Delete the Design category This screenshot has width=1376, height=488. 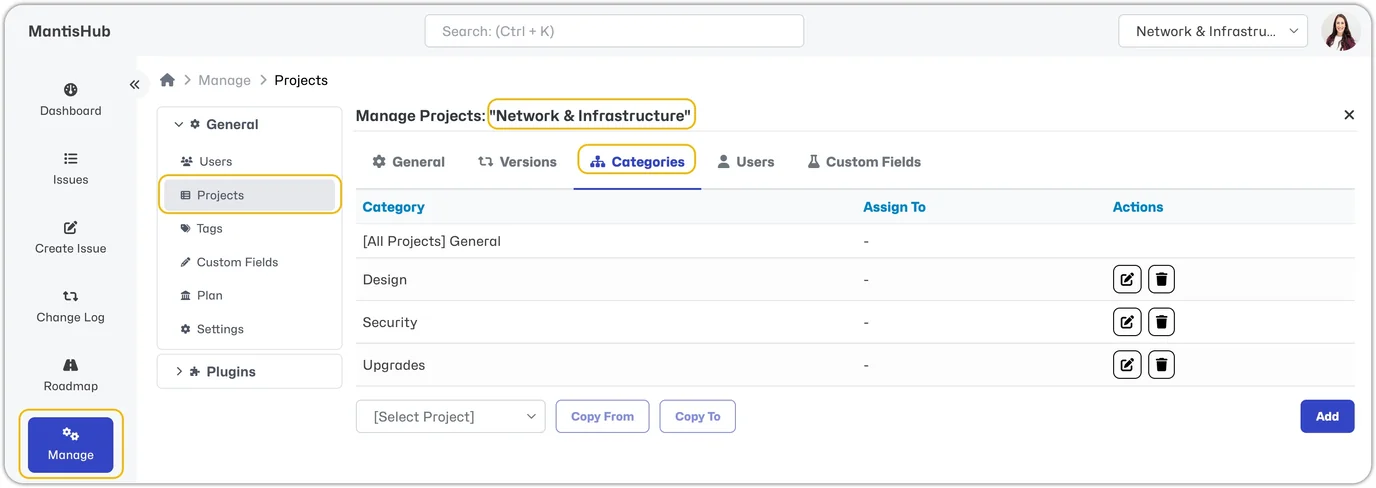point(1161,279)
